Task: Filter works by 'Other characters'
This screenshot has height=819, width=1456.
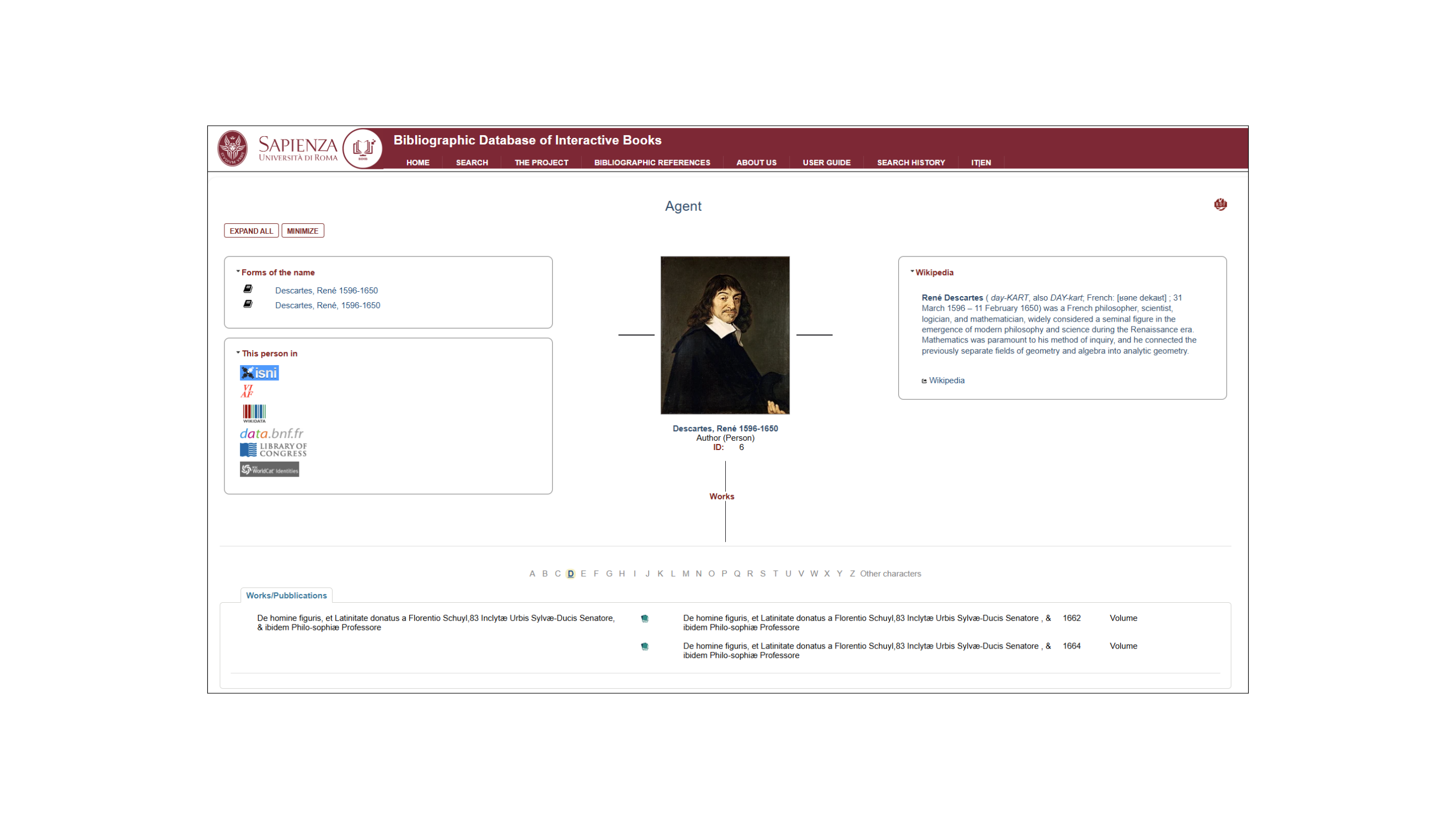Action: (890, 574)
